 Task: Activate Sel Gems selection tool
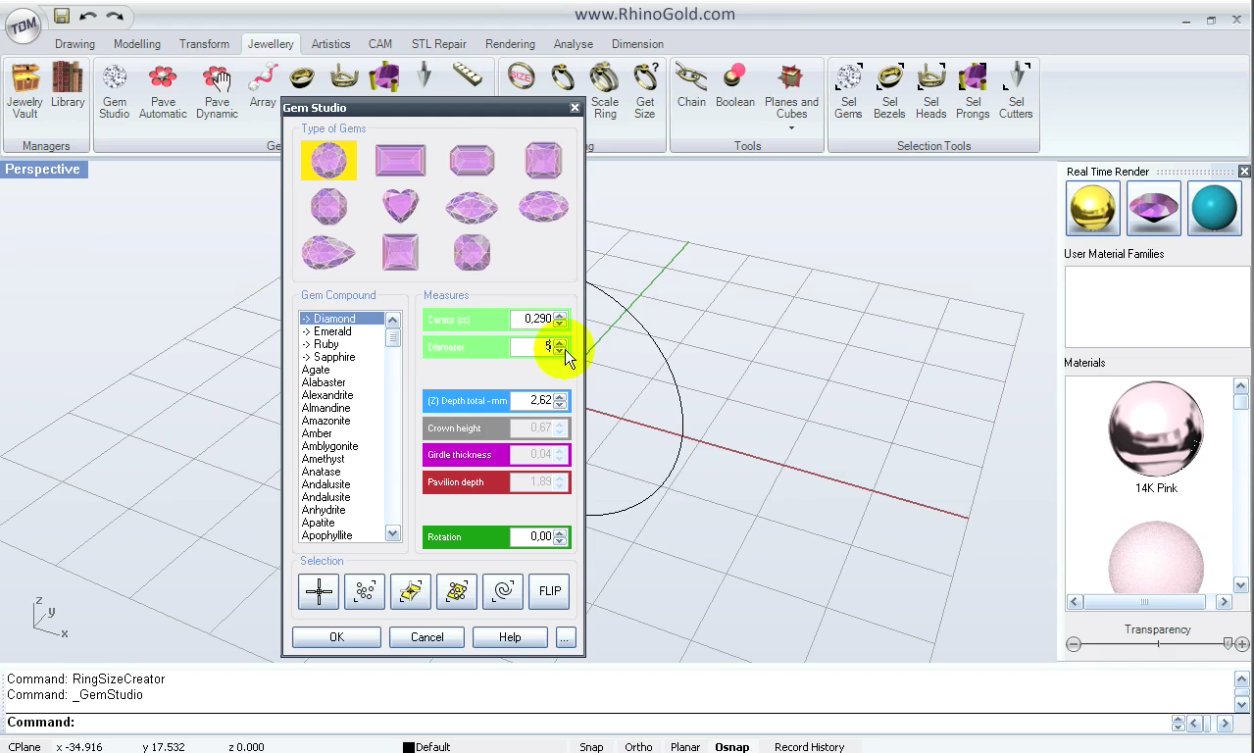848,91
